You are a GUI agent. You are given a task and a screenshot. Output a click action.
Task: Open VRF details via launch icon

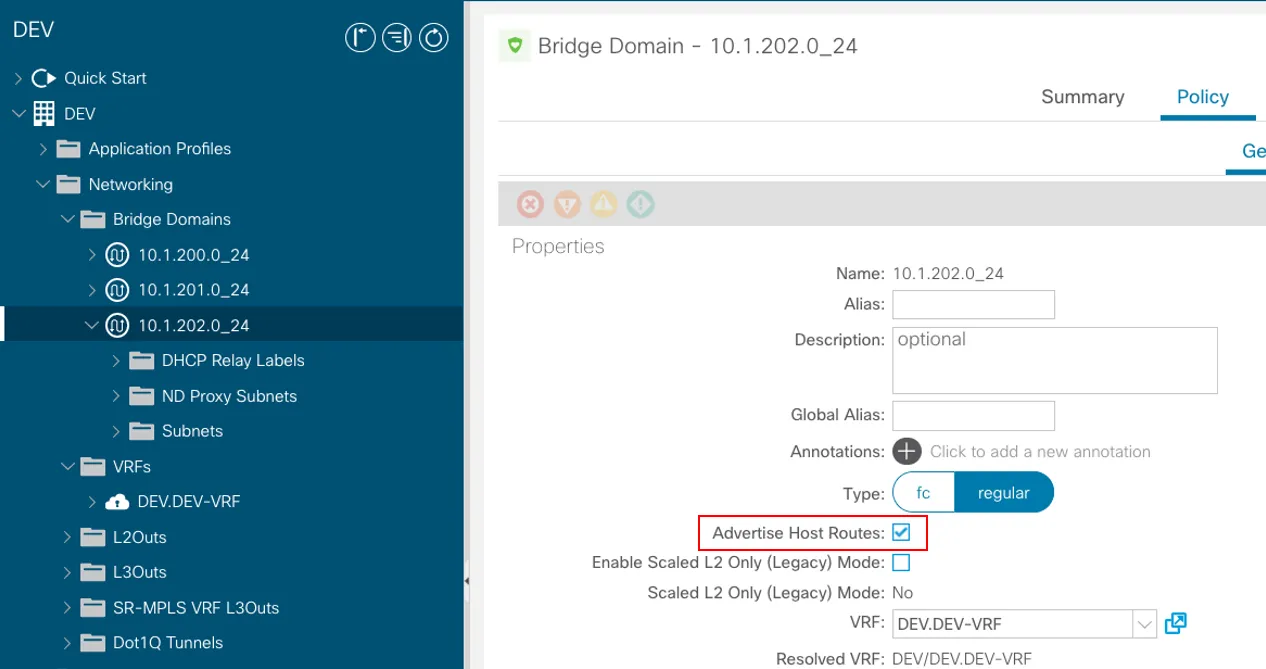pyautogui.click(x=1176, y=623)
